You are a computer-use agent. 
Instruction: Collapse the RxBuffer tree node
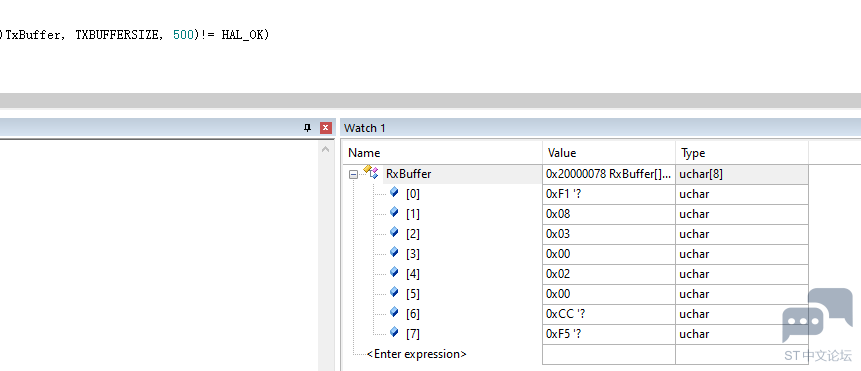353,175
